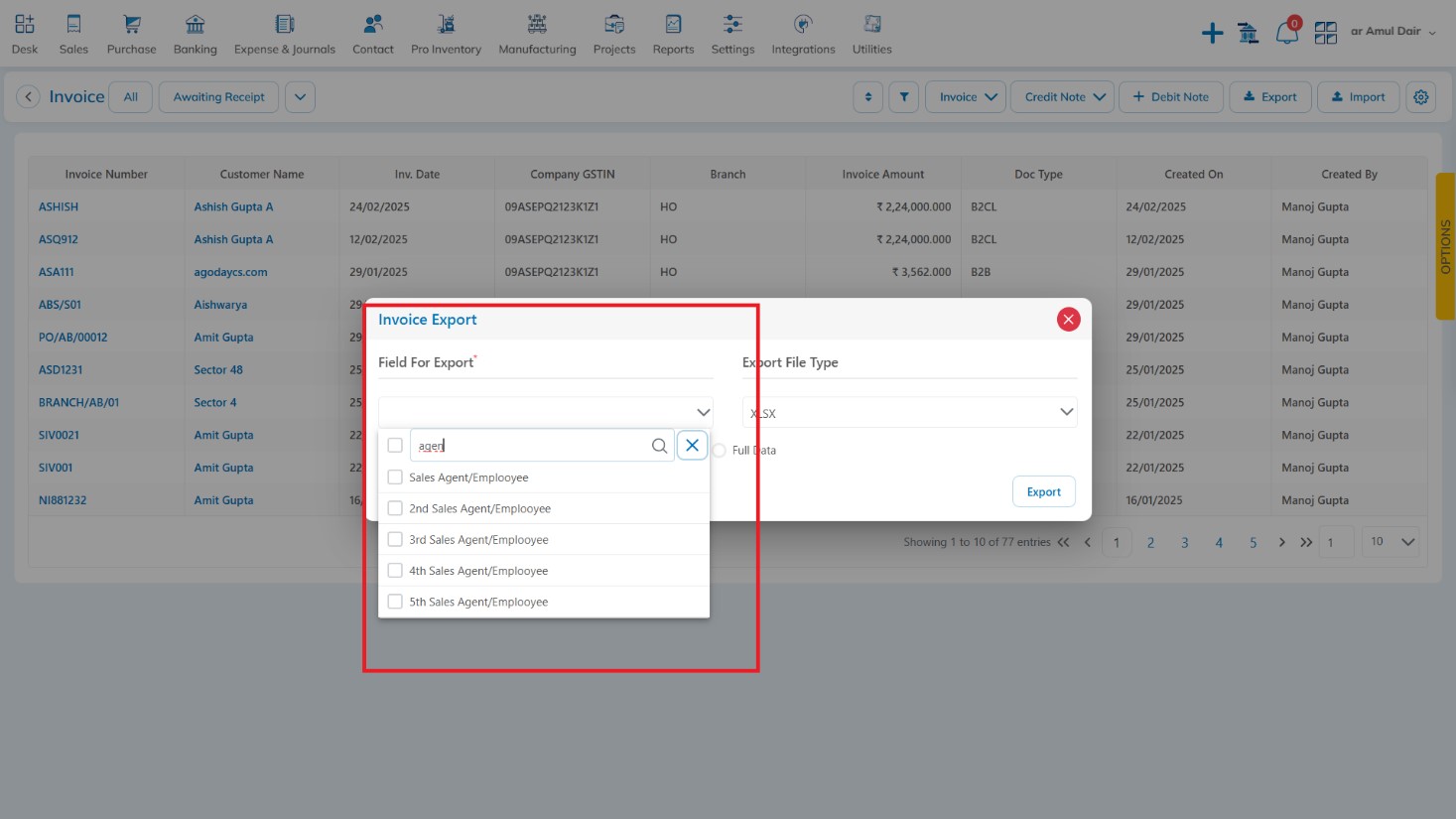The image size is (1456, 819).
Task: Click the bank building icon in header
Action: pyautogui.click(x=1249, y=33)
